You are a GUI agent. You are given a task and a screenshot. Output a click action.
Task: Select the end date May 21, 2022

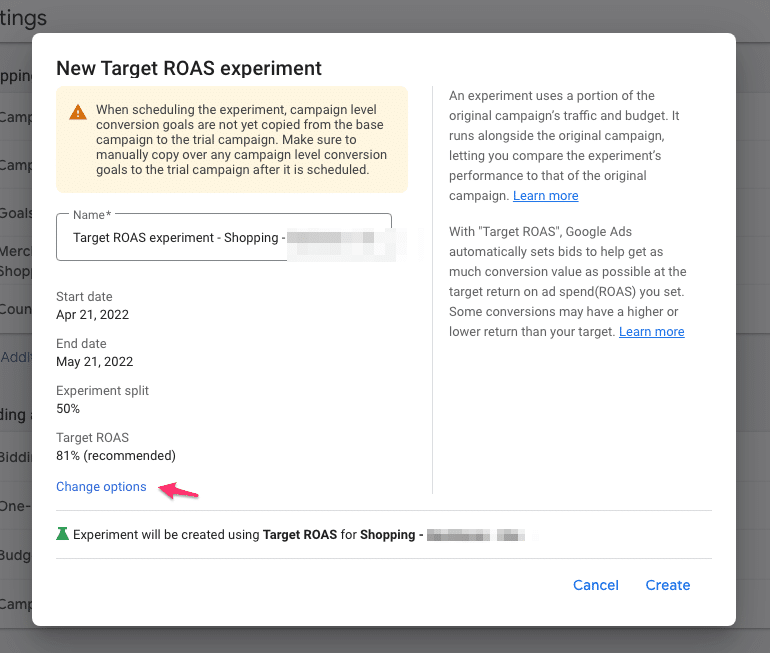[94, 362]
